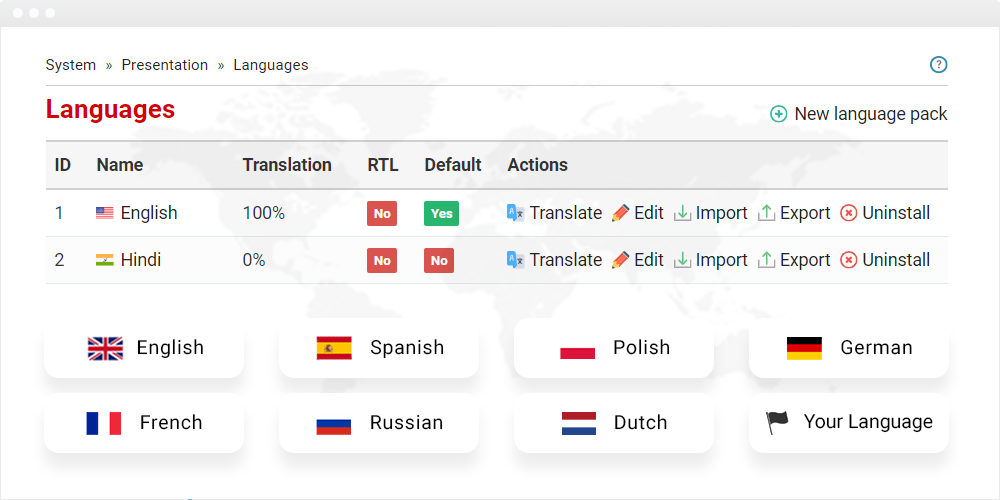Click the India flag next to Hindi
The width and height of the screenshot is (1000, 500).
(105, 260)
